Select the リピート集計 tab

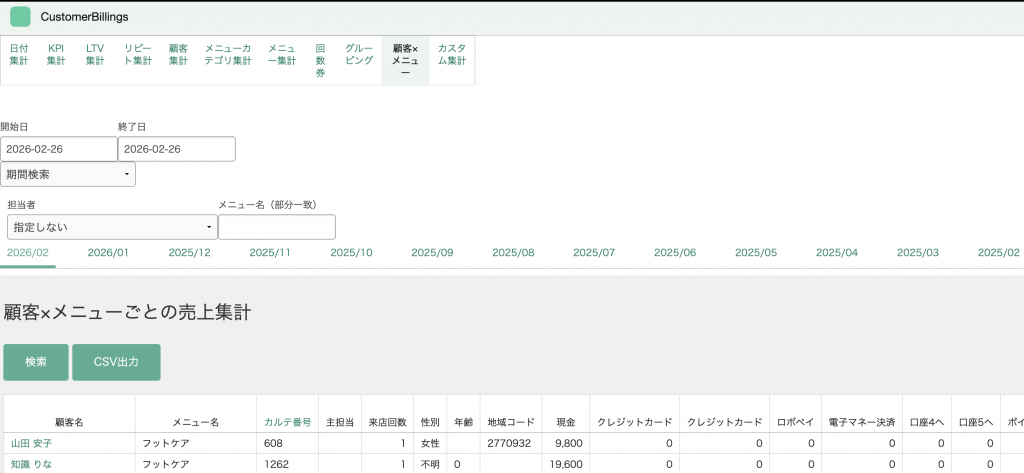(x=138, y=54)
